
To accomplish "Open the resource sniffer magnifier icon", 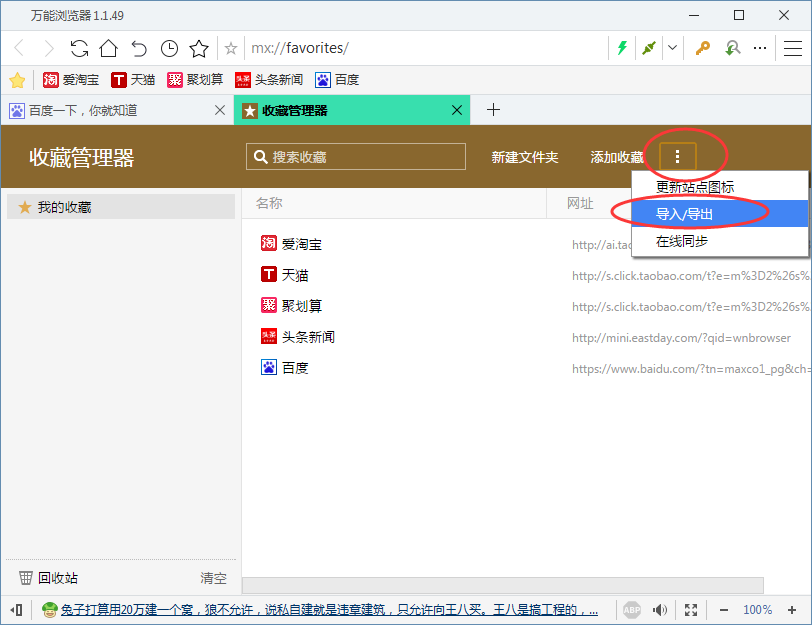I will [x=735, y=47].
